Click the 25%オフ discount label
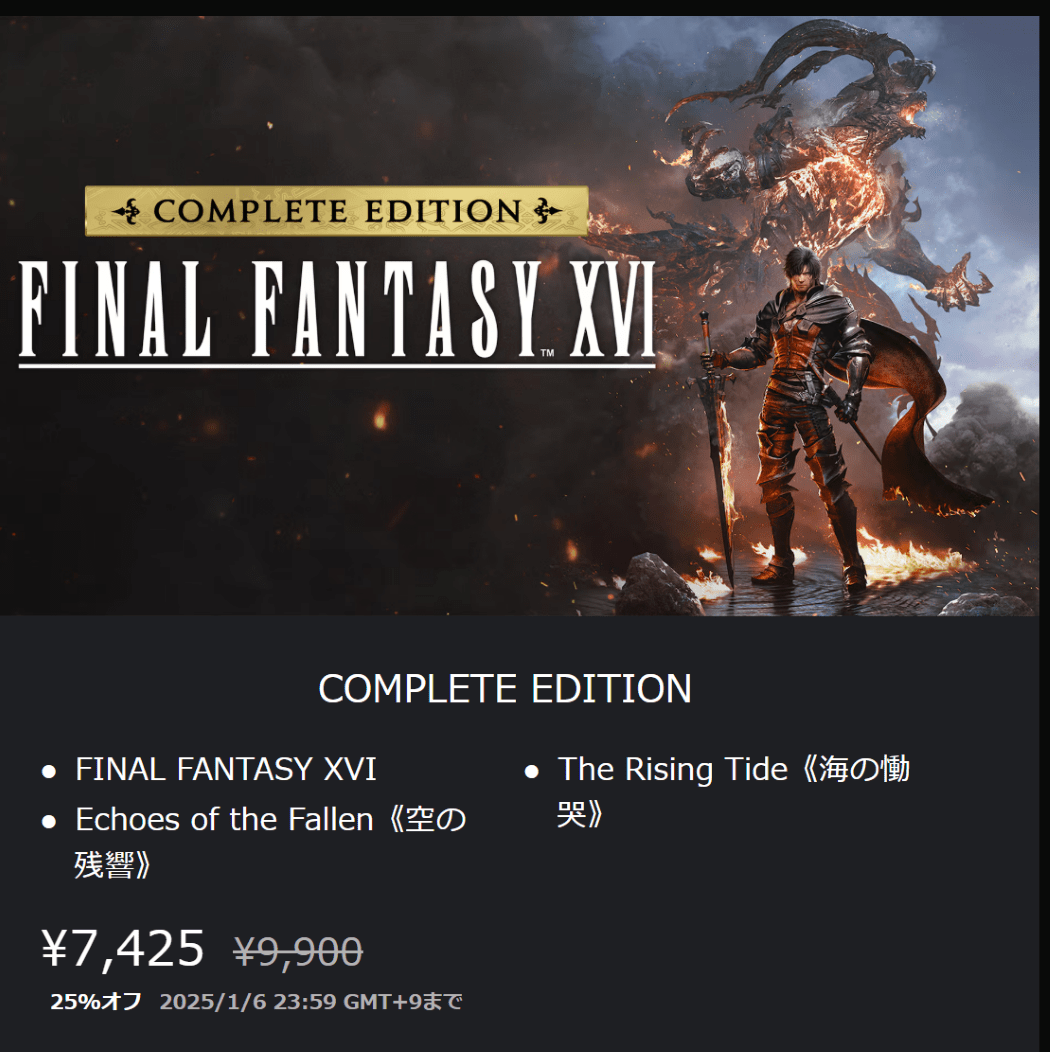The height and width of the screenshot is (1052, 1050). point(96,1001)
